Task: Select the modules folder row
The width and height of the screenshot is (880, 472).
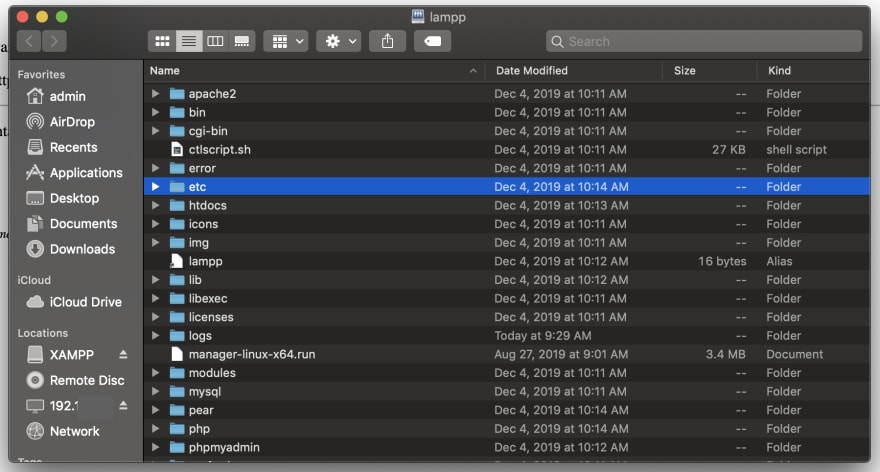Action: [x=507, y=373]
